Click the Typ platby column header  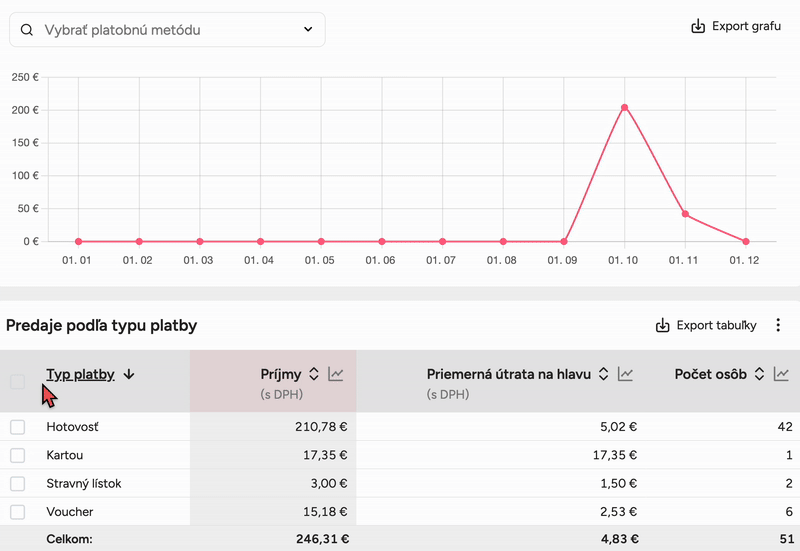coord(80,374)
